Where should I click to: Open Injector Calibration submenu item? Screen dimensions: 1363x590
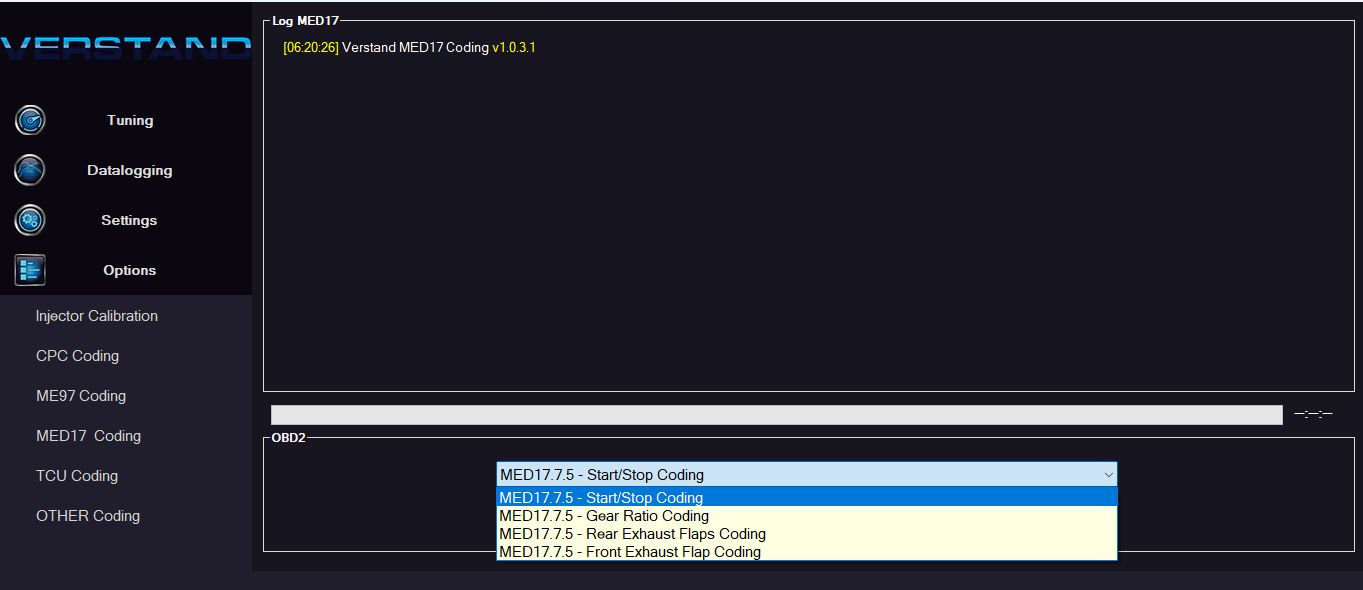[x=97, y=316]
